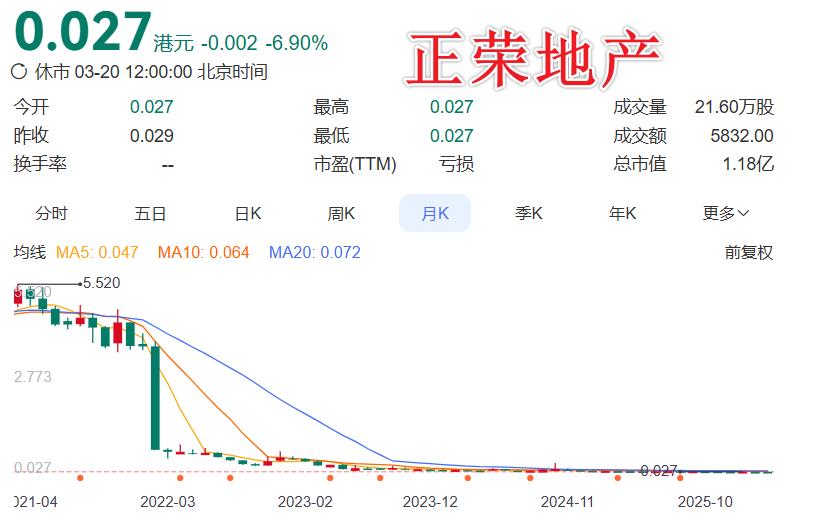Switch to the 分时 chart tab
This screenshot has width=823, height=520.
[x=51, y=214]
